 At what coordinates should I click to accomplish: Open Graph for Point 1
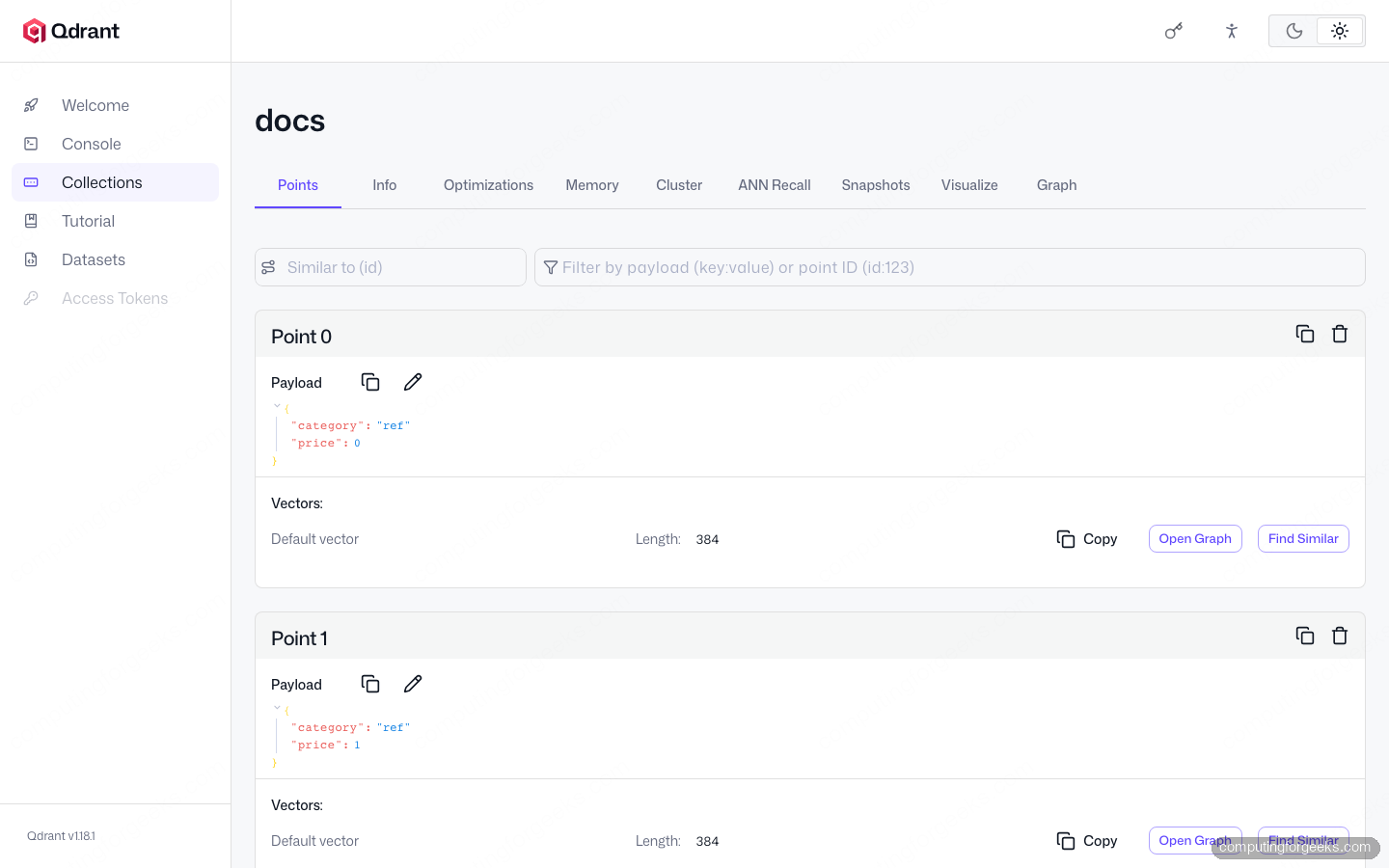point(1195,840)
